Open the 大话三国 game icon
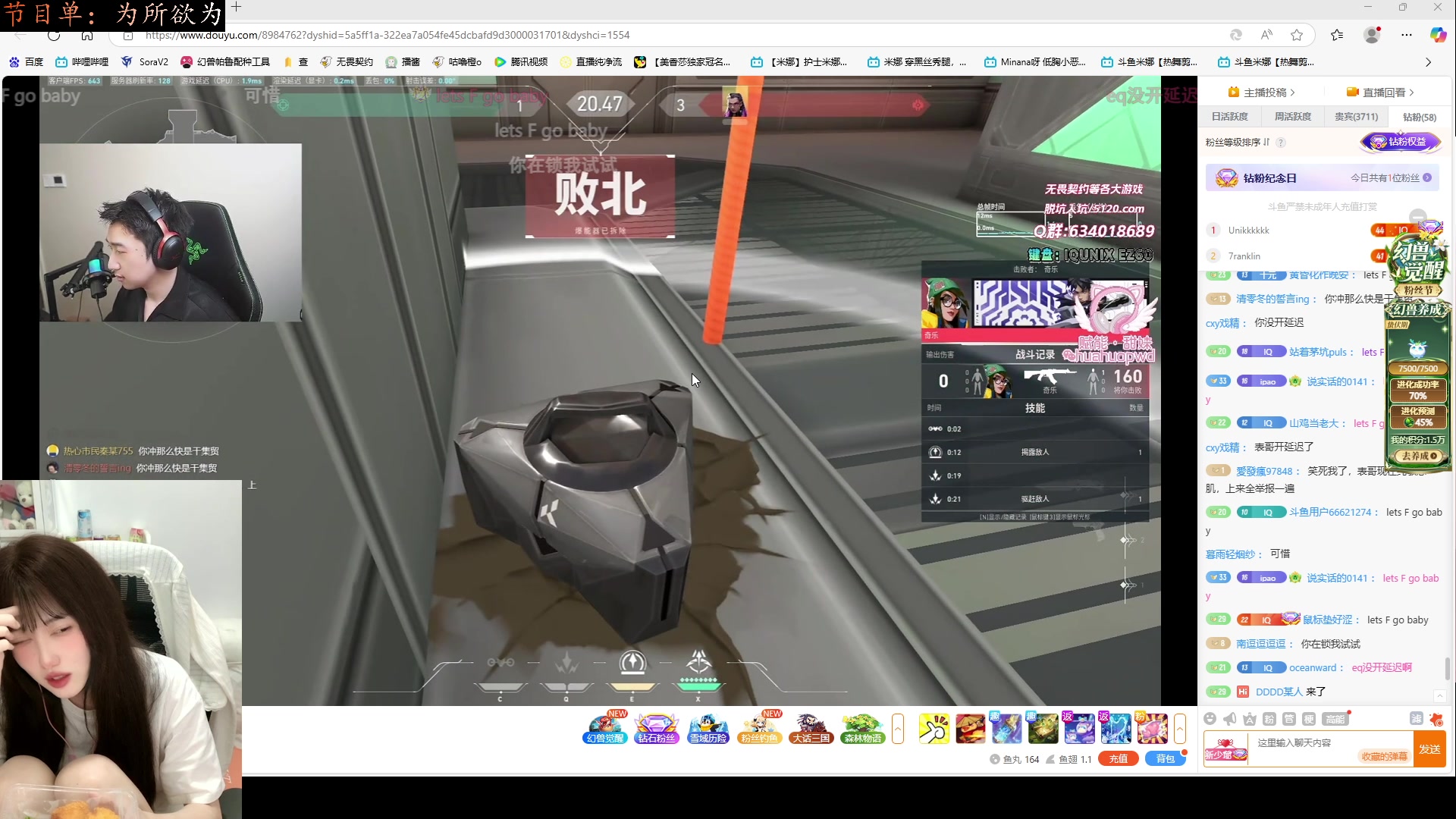This screenshot has height=819, width=1456. tap(811, 729)
